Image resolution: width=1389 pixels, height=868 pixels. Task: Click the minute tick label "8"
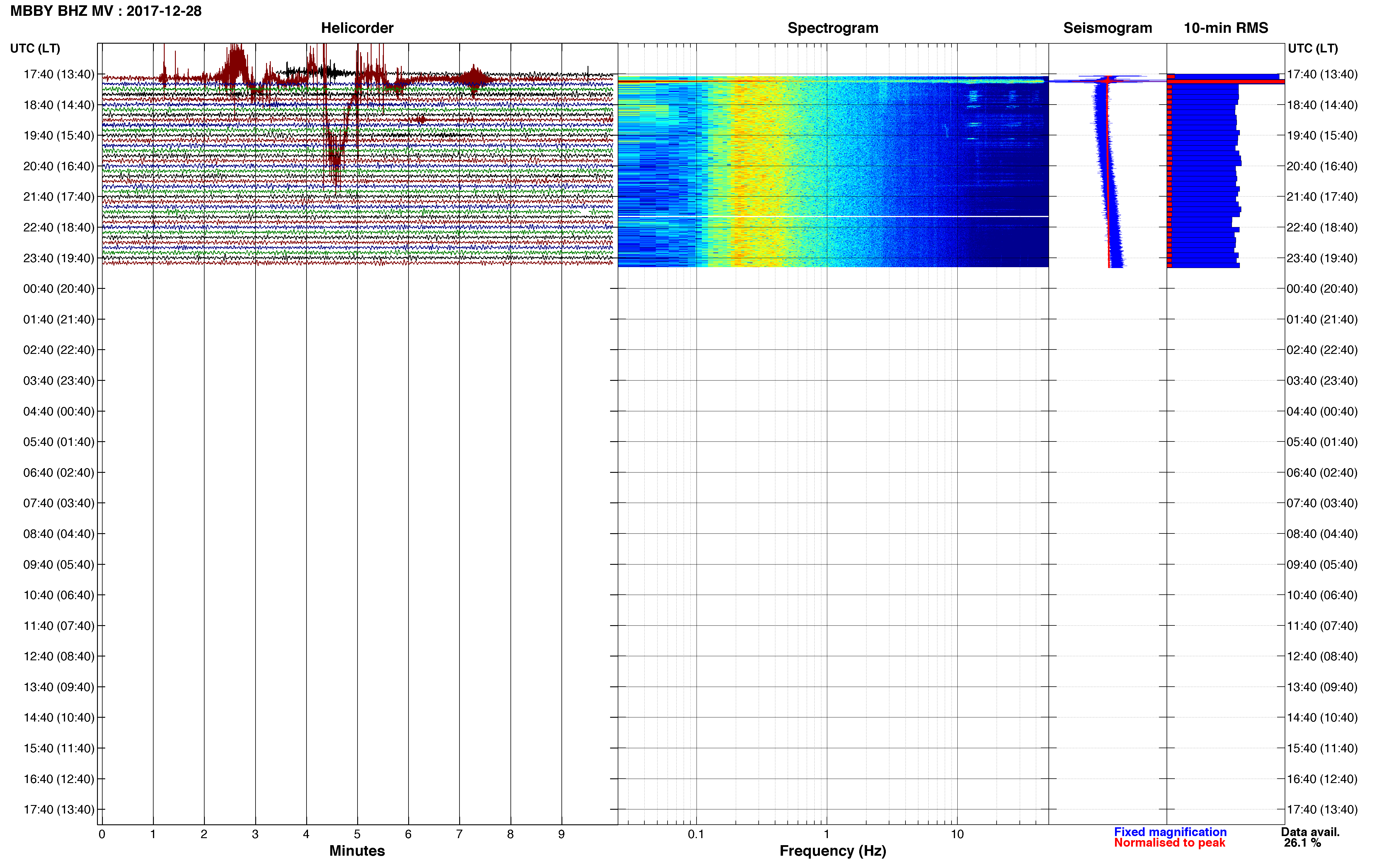tap(510, 834)
